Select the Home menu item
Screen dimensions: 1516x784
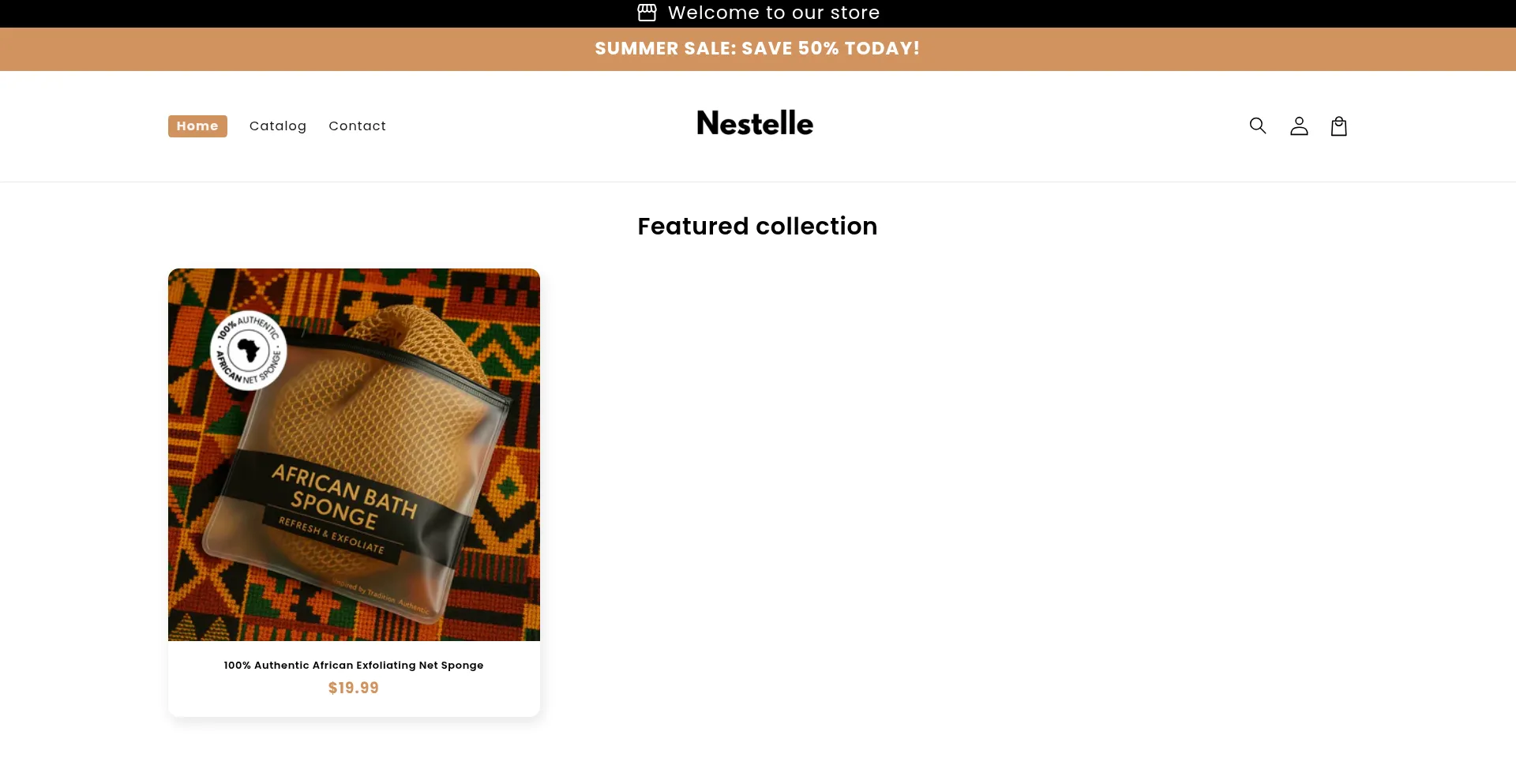(197, 126)
